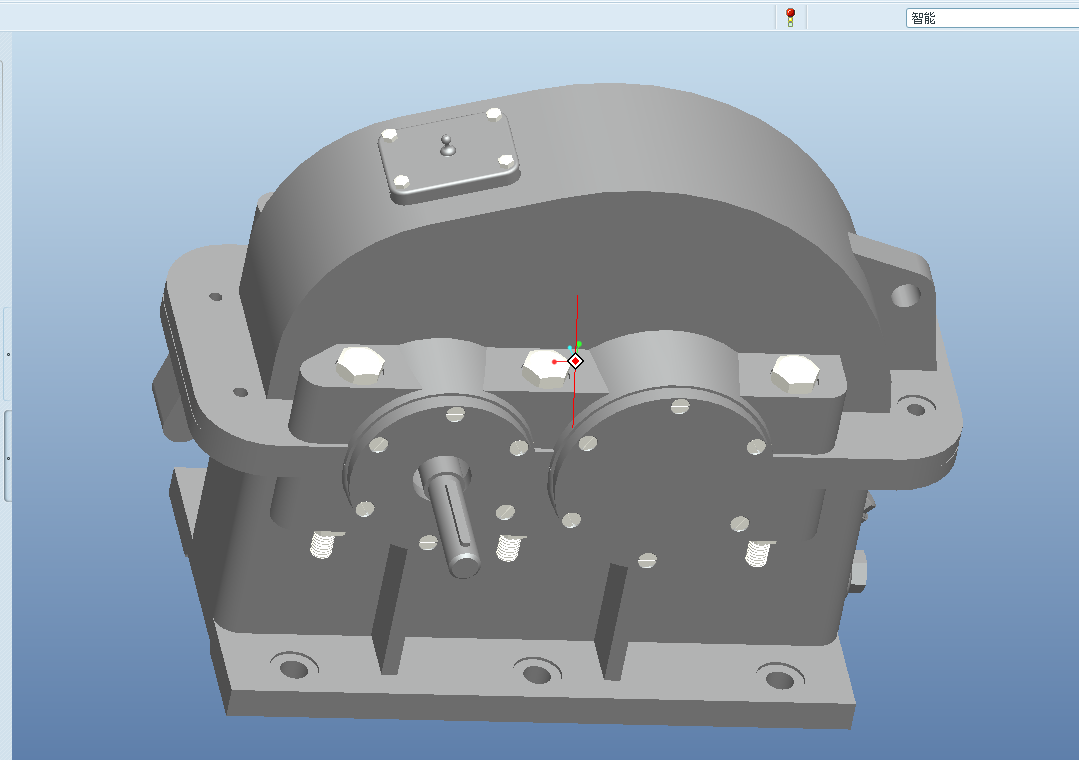
Task: Click the red traffic light regeneration status icon
Action: 791,17
